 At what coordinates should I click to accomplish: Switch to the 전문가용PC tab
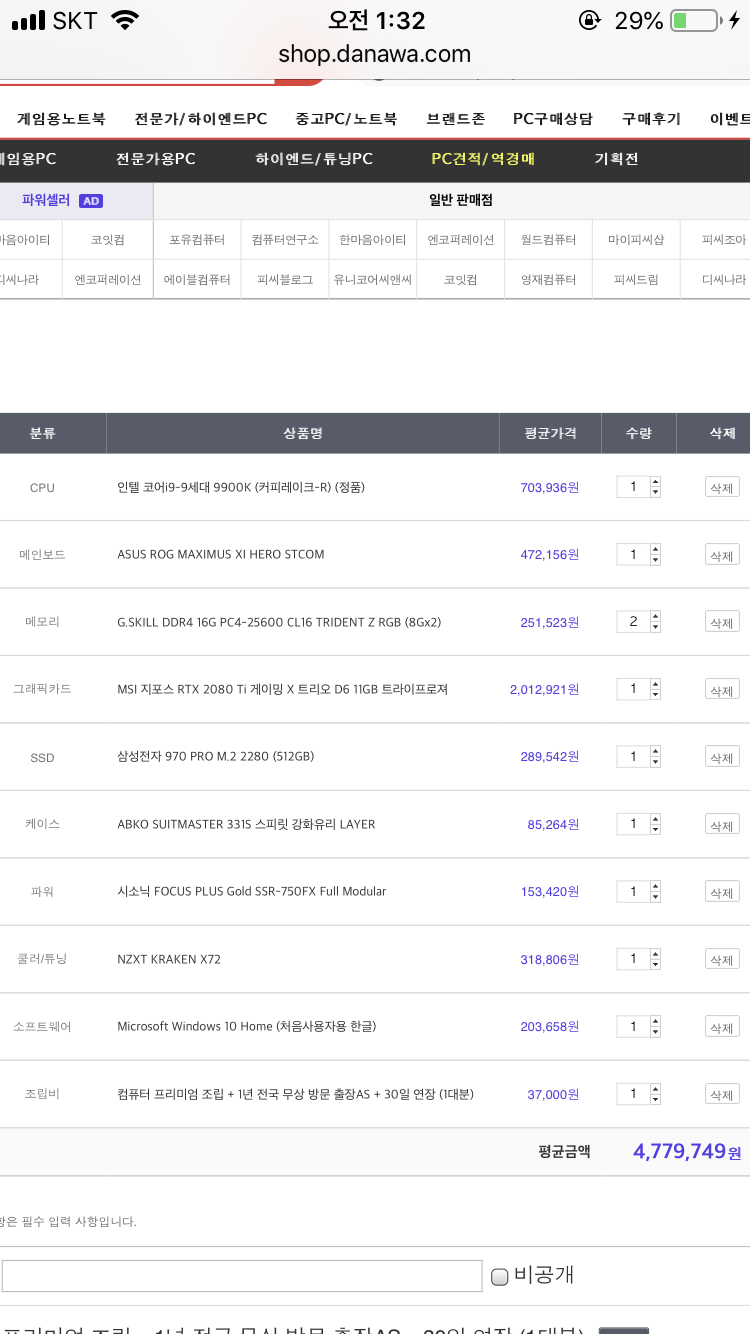[155, 159]
